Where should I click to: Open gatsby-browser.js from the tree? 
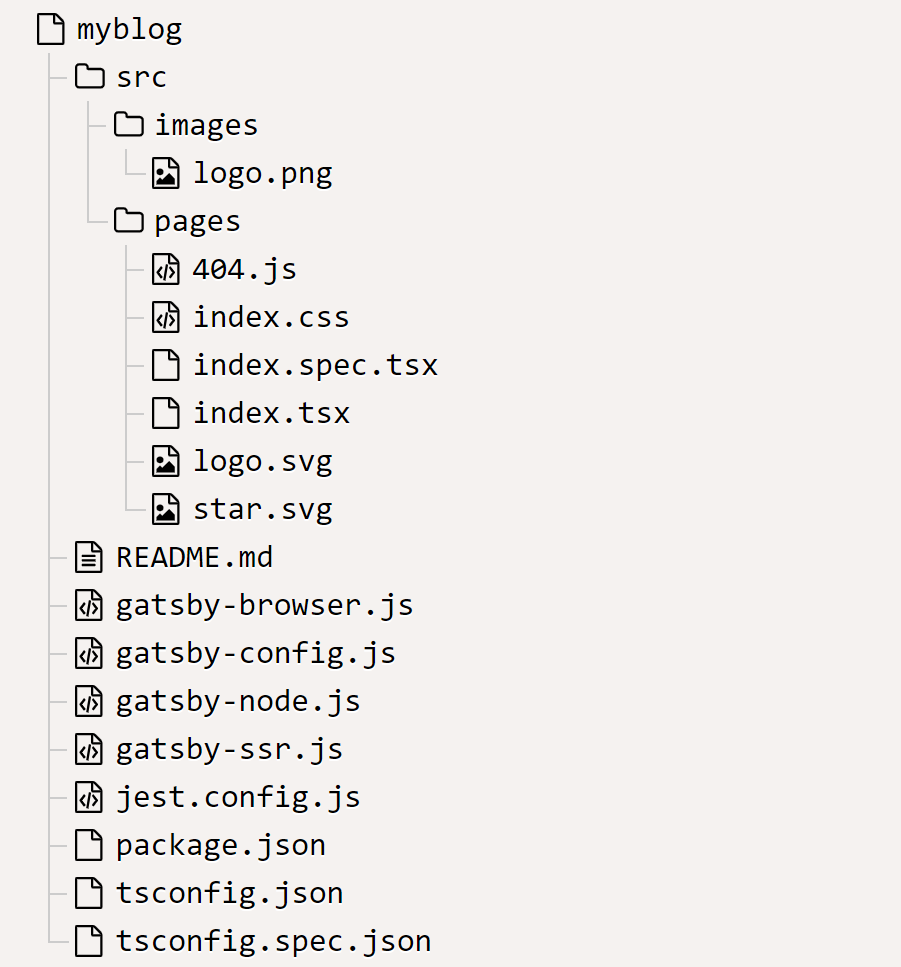265,606
